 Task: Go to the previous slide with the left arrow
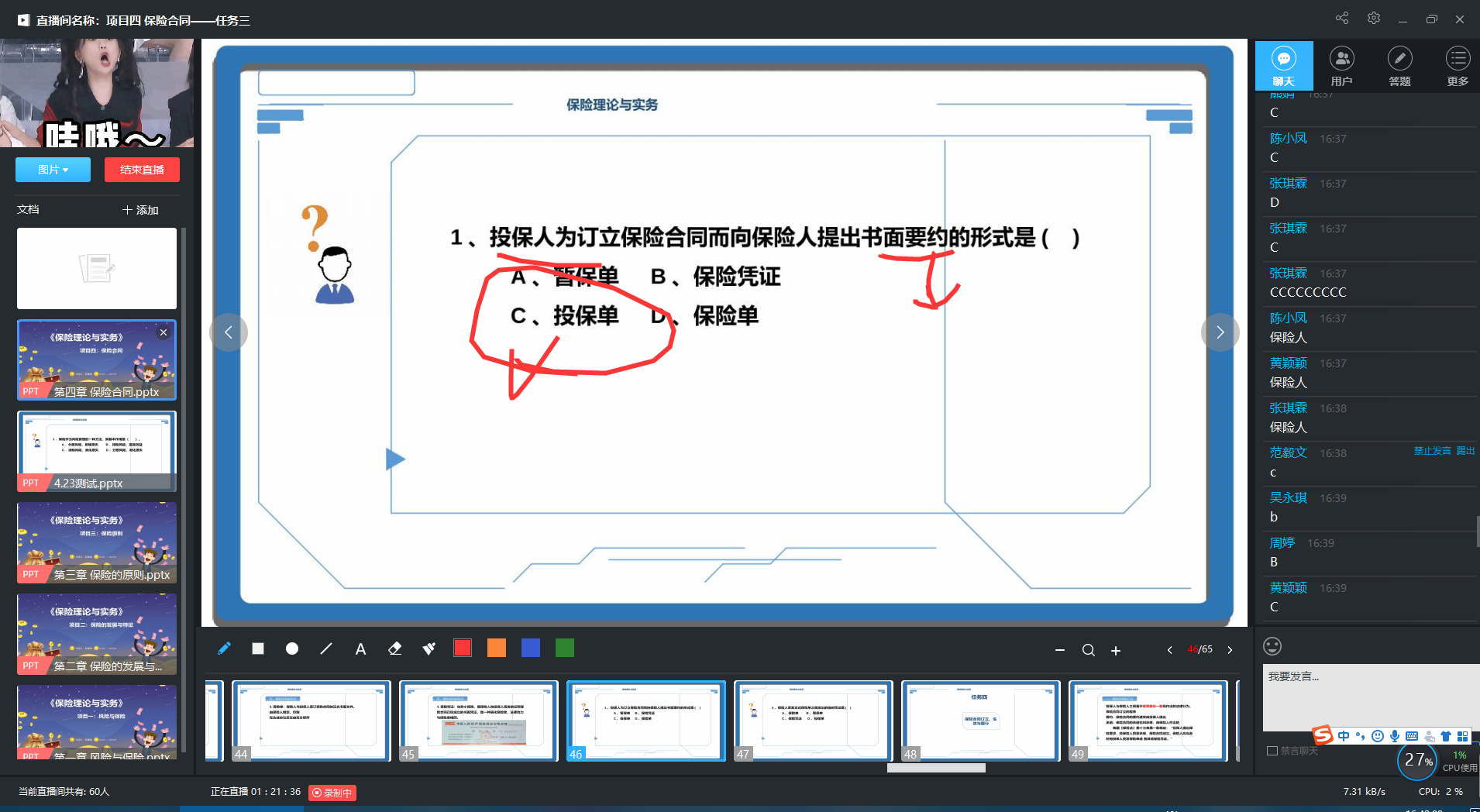pos(229,332)
